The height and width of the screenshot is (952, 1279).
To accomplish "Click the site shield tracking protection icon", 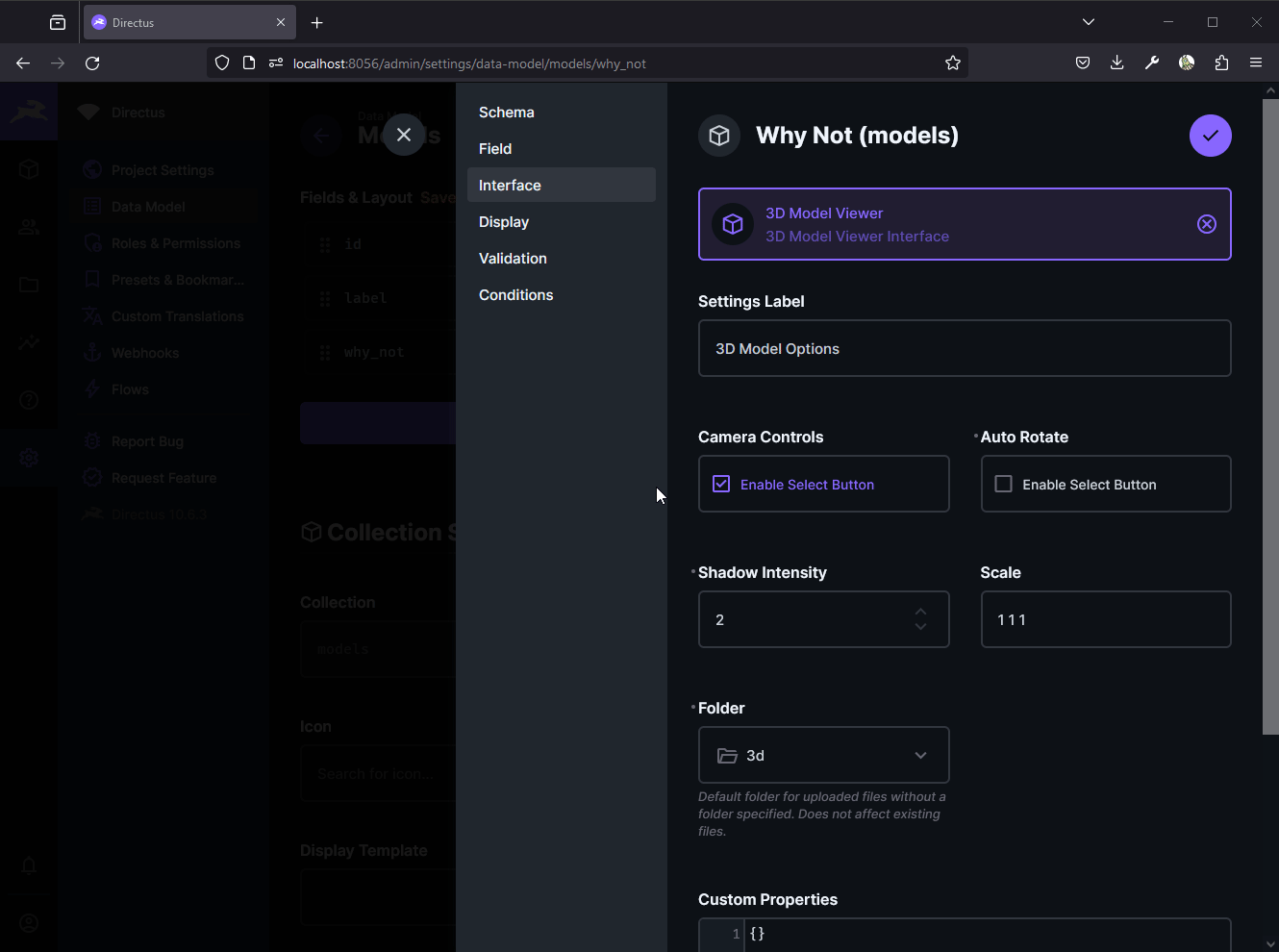I will [x=222, y=63].
